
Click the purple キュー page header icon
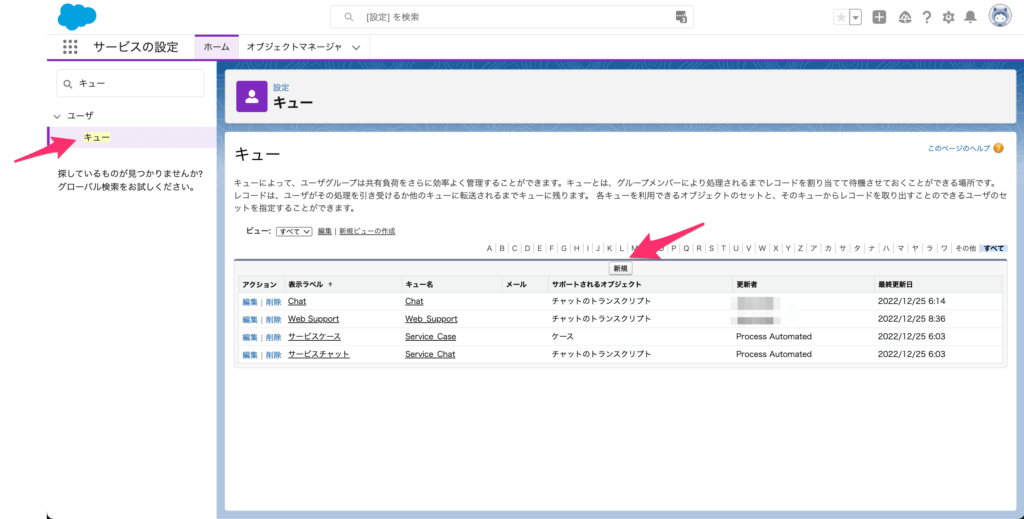click(x=251, y=97)
